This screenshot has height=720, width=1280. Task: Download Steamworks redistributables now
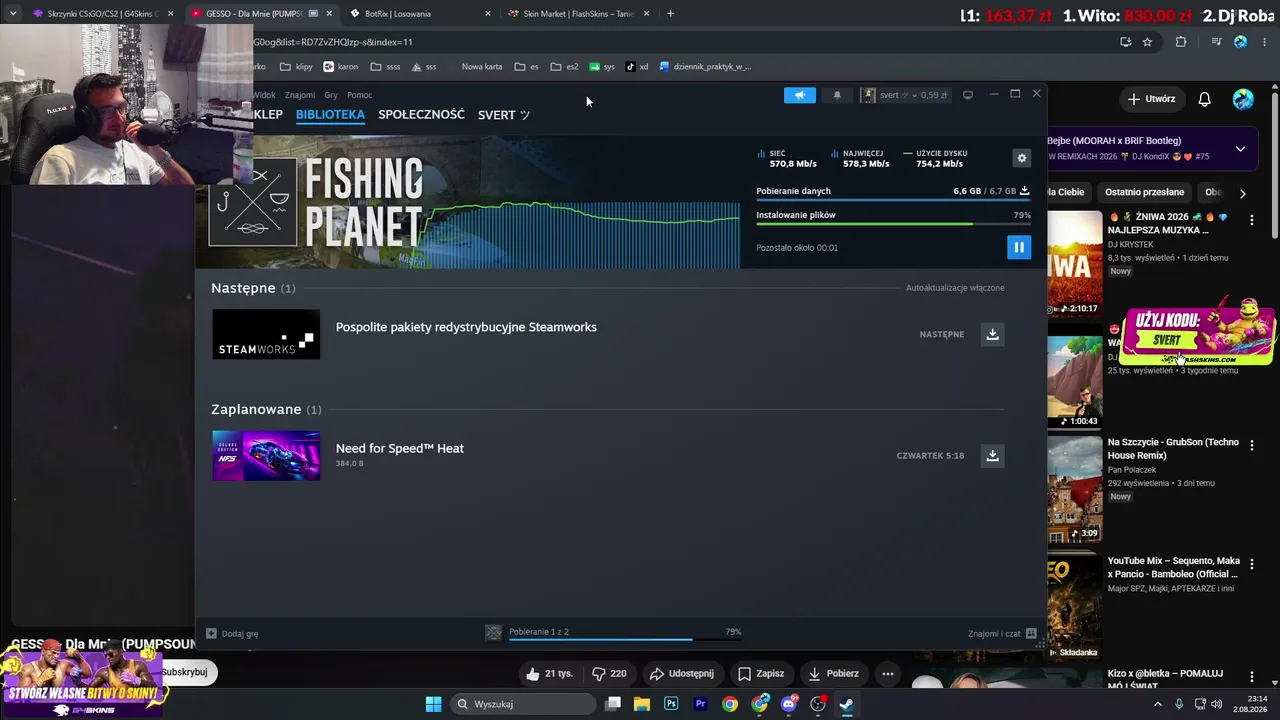point(992,334)
